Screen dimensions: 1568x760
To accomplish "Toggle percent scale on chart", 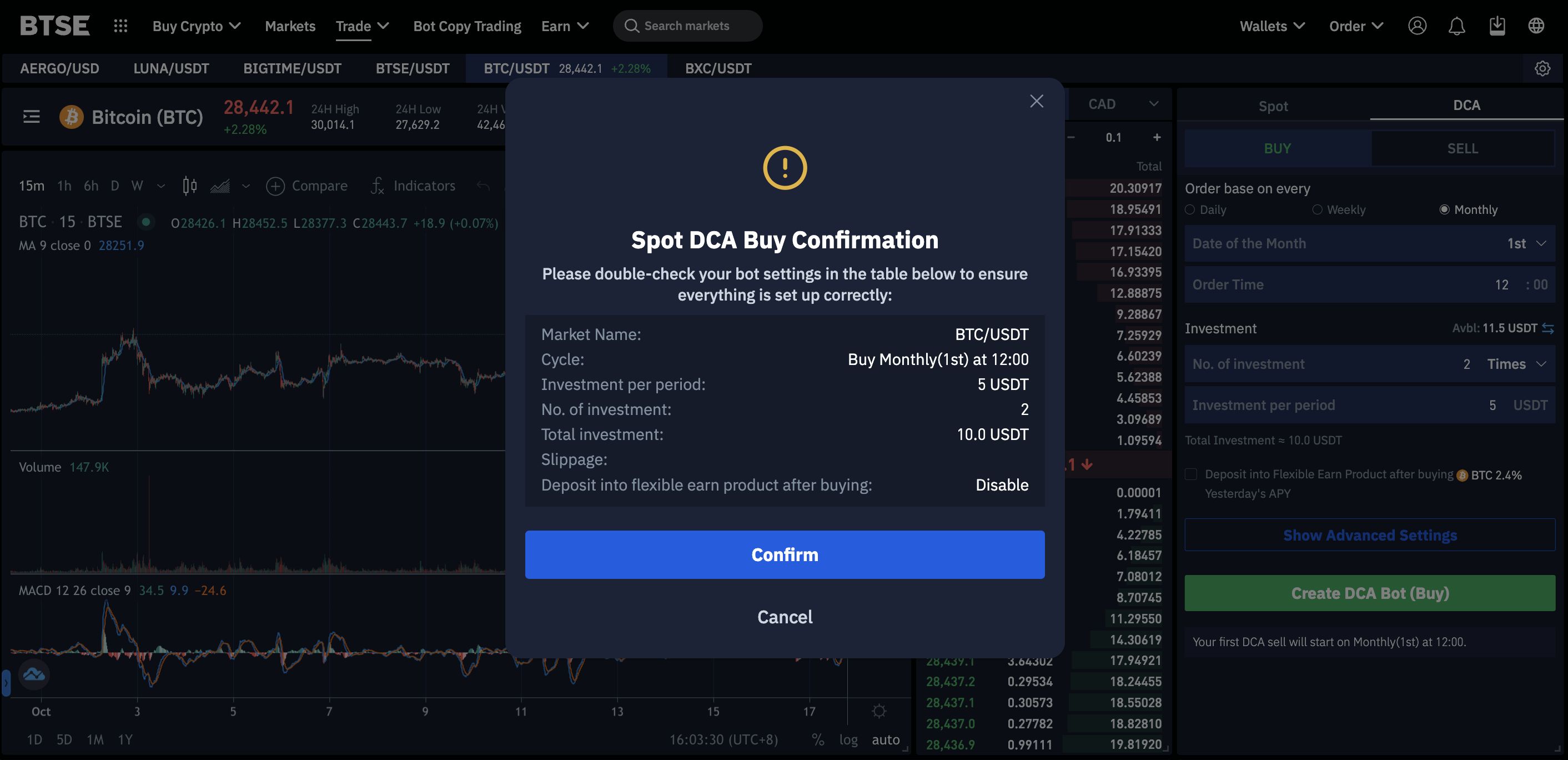I will point(817,739).
